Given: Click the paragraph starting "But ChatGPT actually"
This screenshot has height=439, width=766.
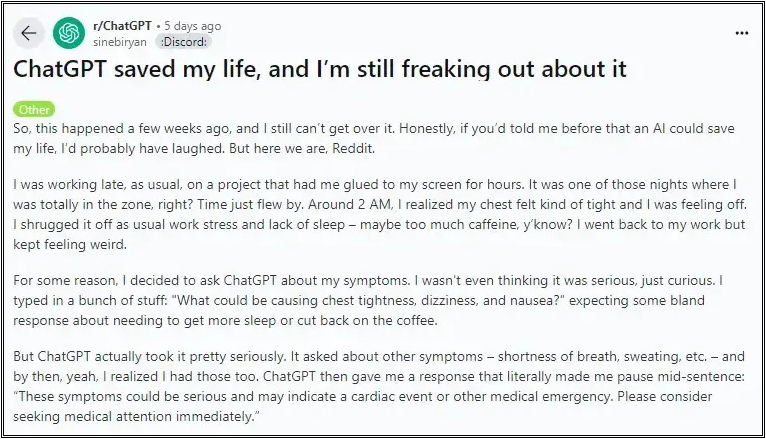Looking at the screenshot, I should point(379,386).
